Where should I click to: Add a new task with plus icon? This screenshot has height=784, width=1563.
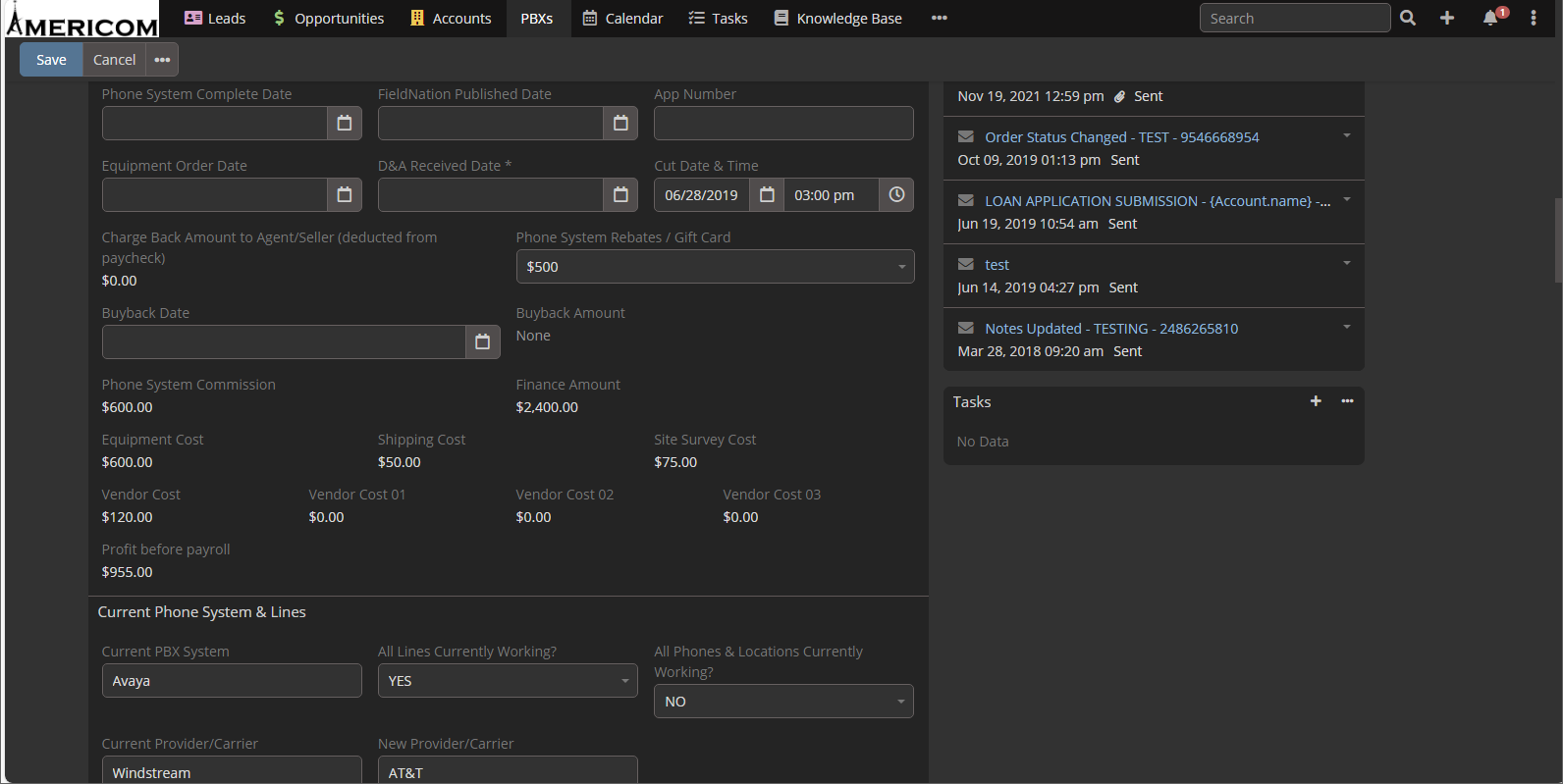click(1316, 401)
